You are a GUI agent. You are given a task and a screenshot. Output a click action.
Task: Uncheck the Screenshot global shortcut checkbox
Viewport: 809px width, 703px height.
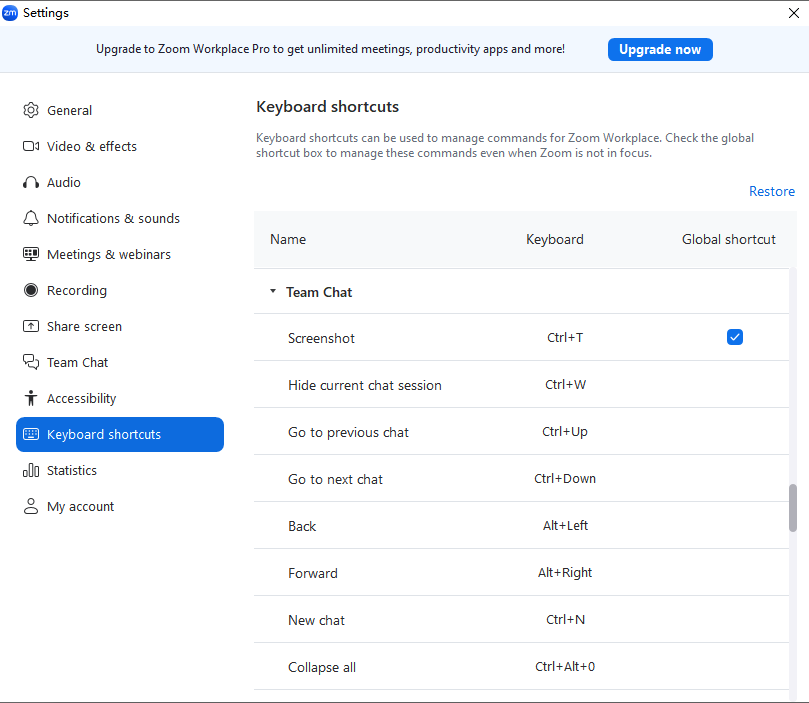click(735, 337)
